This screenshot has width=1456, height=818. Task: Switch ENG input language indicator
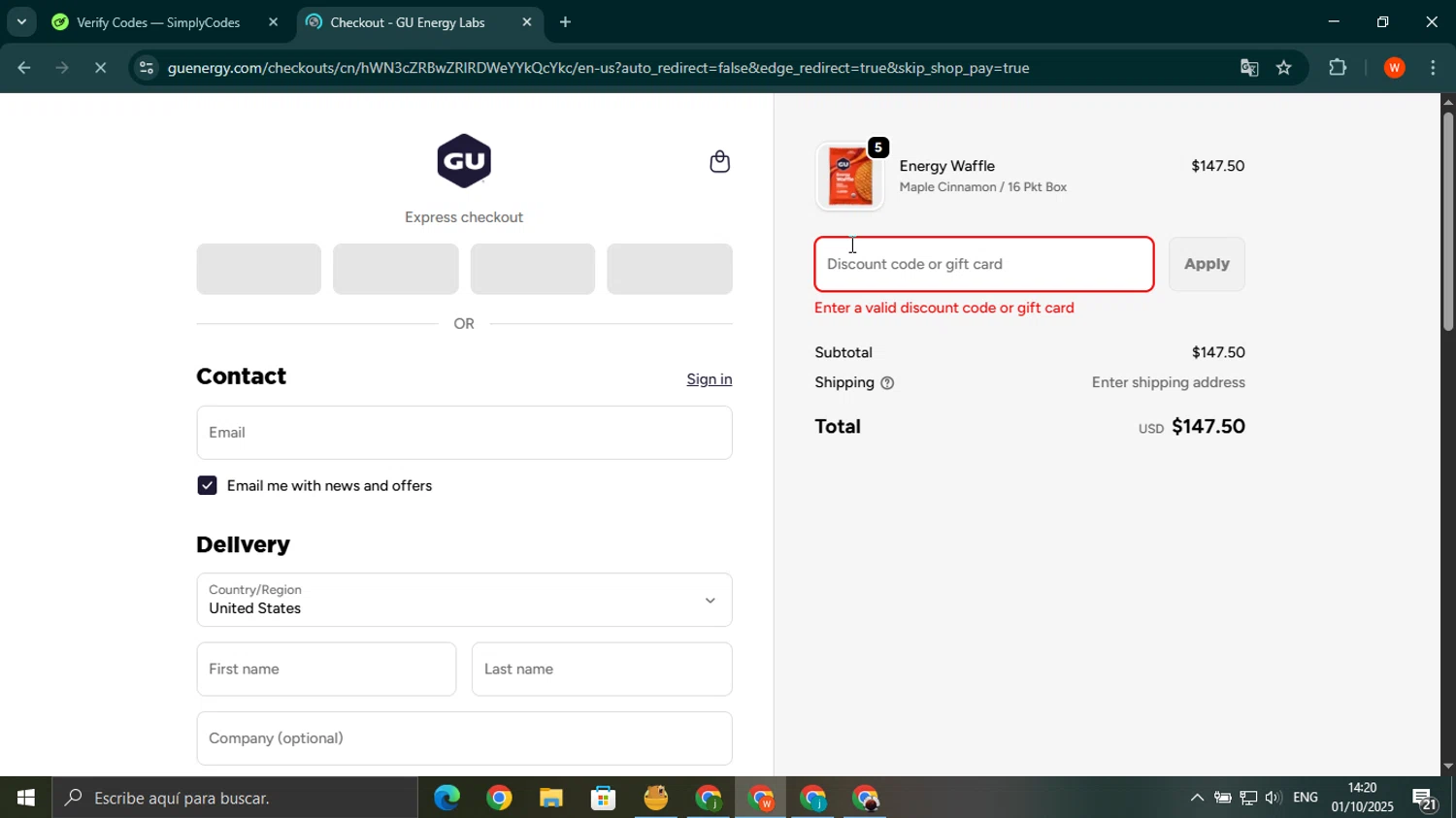1306,798
